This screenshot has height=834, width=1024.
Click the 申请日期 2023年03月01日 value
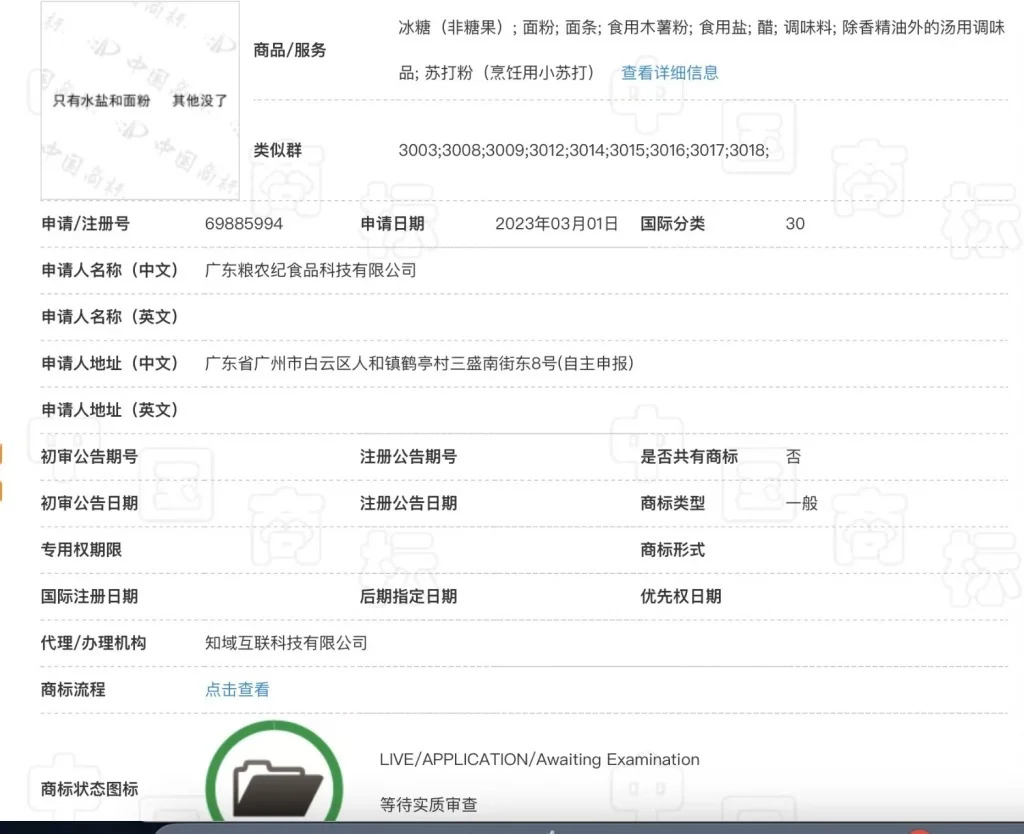click(556, 224)
